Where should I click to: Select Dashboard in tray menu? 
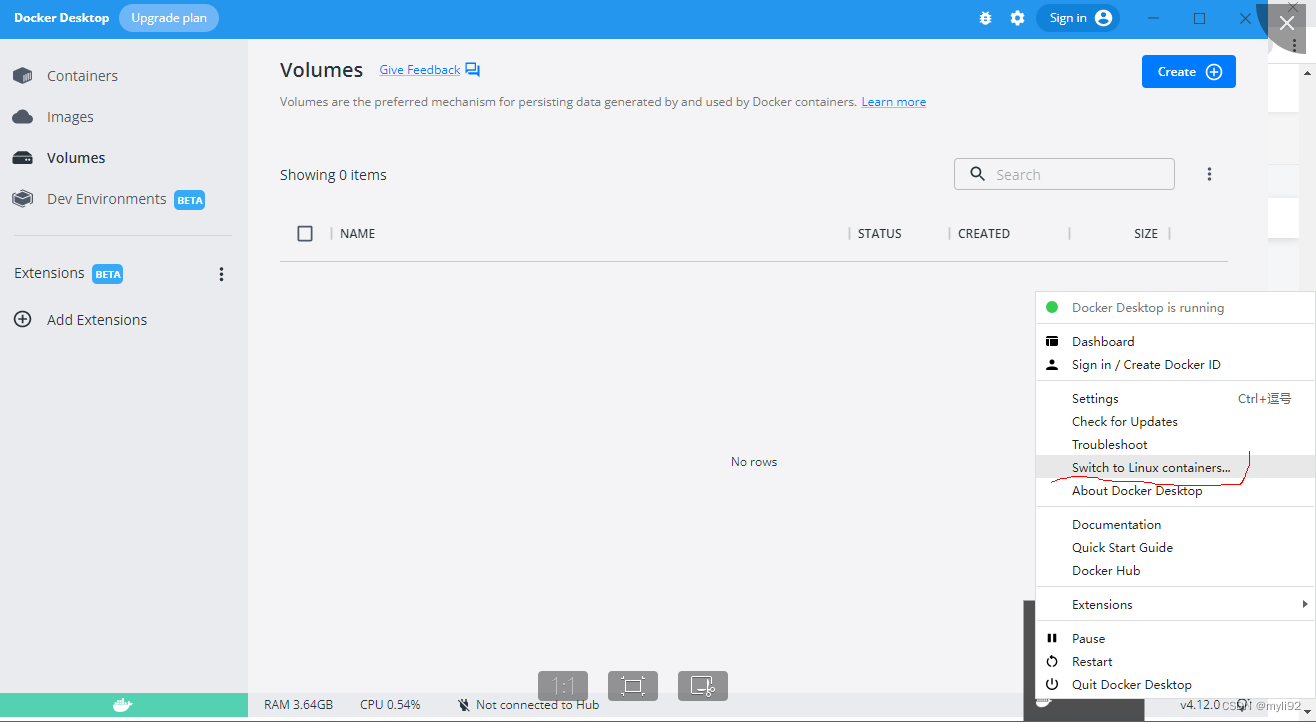[x=1175, y=341]
